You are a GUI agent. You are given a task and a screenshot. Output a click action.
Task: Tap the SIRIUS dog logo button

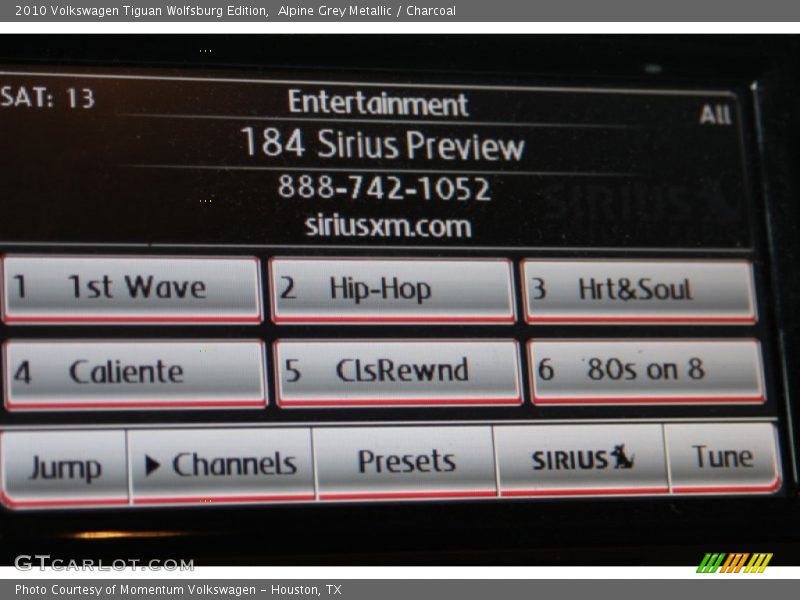[x=582, y=460]
